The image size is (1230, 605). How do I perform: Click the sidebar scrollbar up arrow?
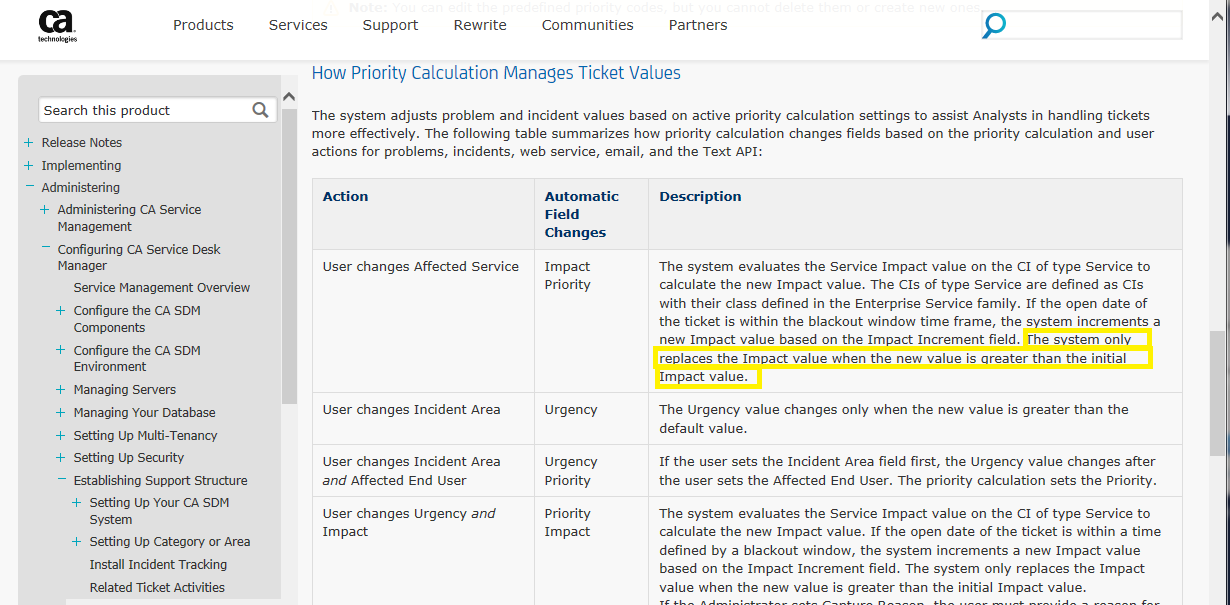pyautogui.click(x=289, y=95)
